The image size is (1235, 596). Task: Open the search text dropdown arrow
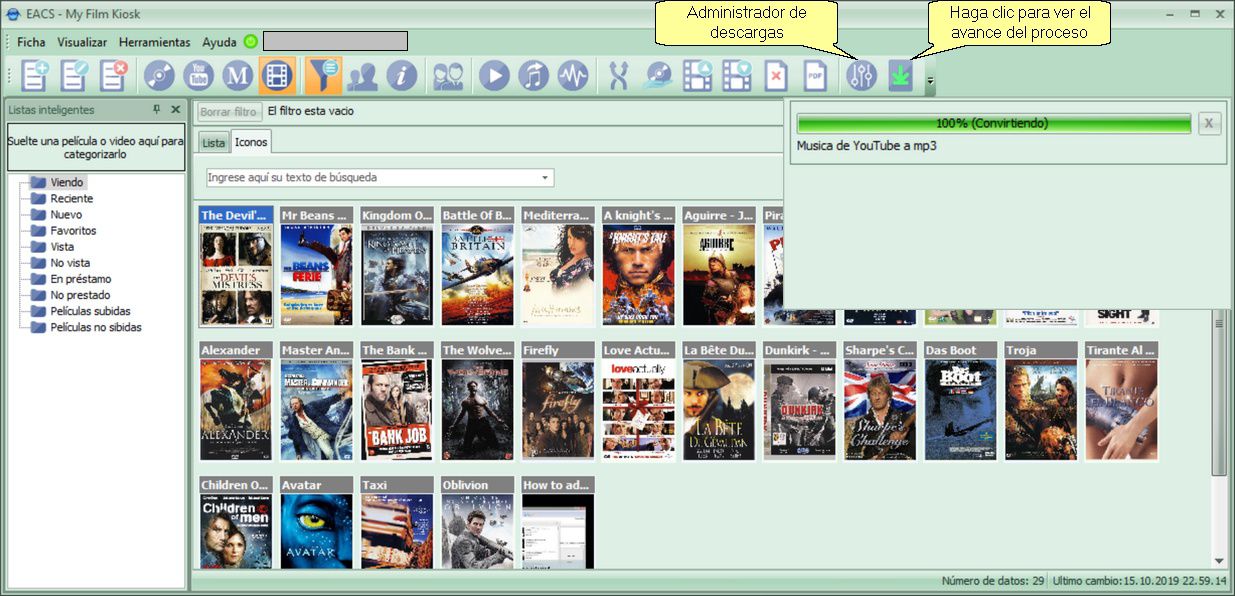click(x=545, y=178)
